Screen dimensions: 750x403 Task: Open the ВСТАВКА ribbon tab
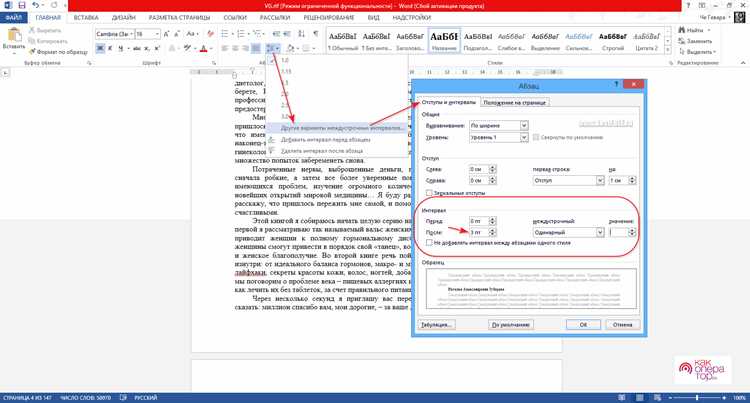click(86, 17)
